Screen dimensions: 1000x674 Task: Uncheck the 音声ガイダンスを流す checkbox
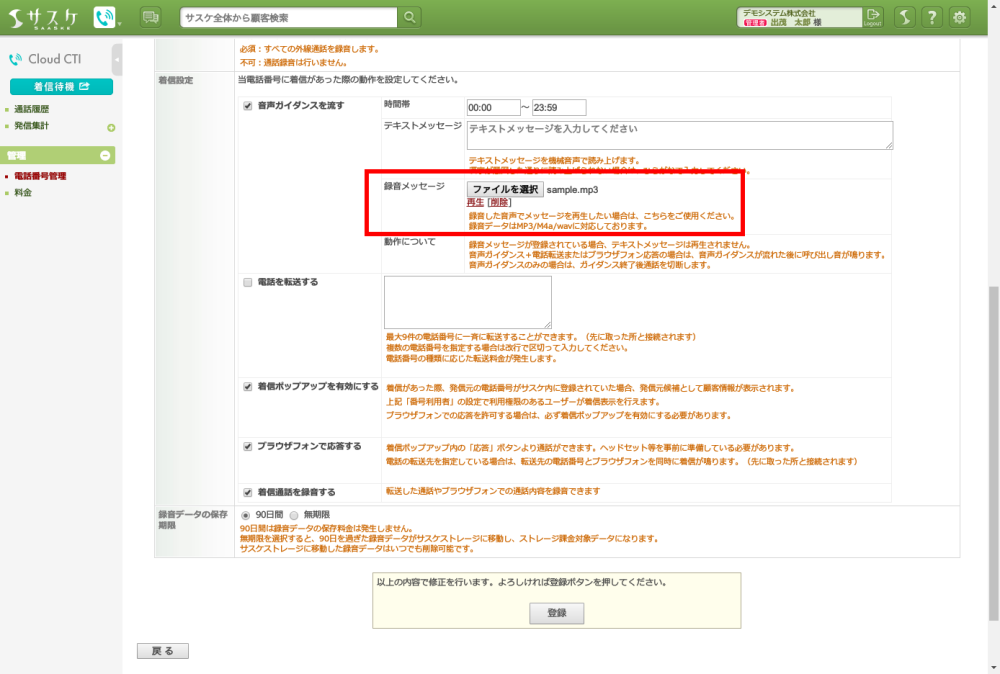pyautogui.click(x=248, y=105)
